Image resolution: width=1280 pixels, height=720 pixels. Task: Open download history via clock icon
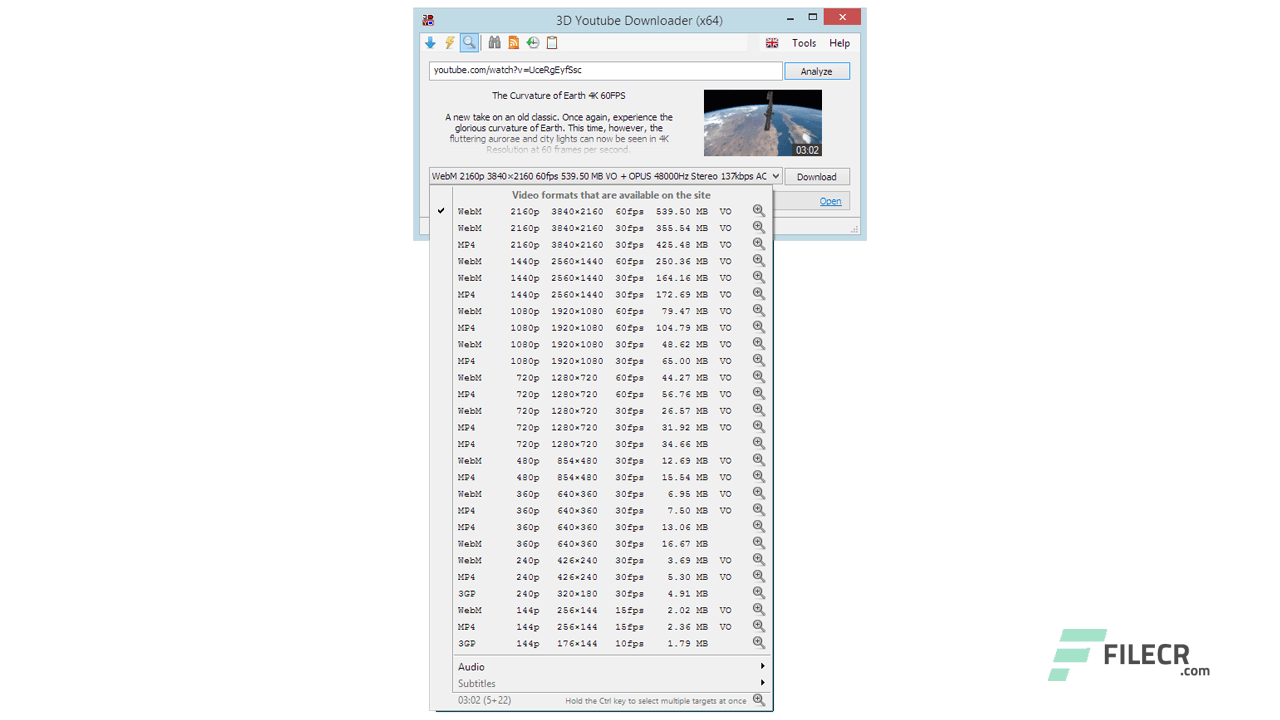point(532,42)
